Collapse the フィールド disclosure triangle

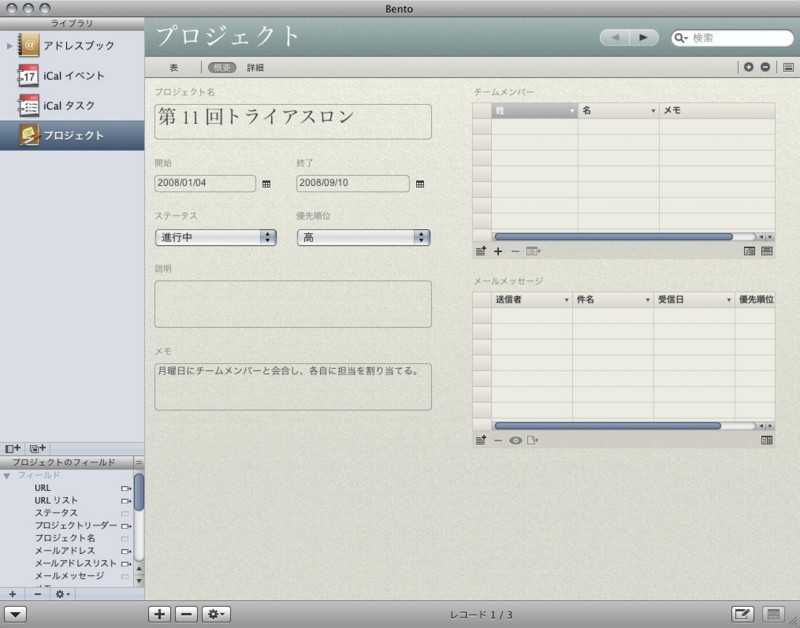(7, 474)
